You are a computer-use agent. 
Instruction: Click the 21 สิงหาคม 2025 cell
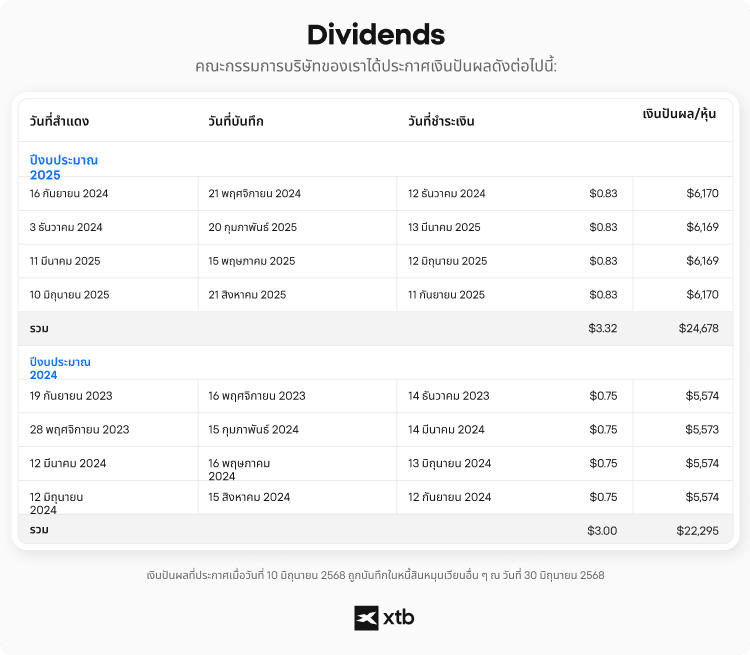point(247,295)
